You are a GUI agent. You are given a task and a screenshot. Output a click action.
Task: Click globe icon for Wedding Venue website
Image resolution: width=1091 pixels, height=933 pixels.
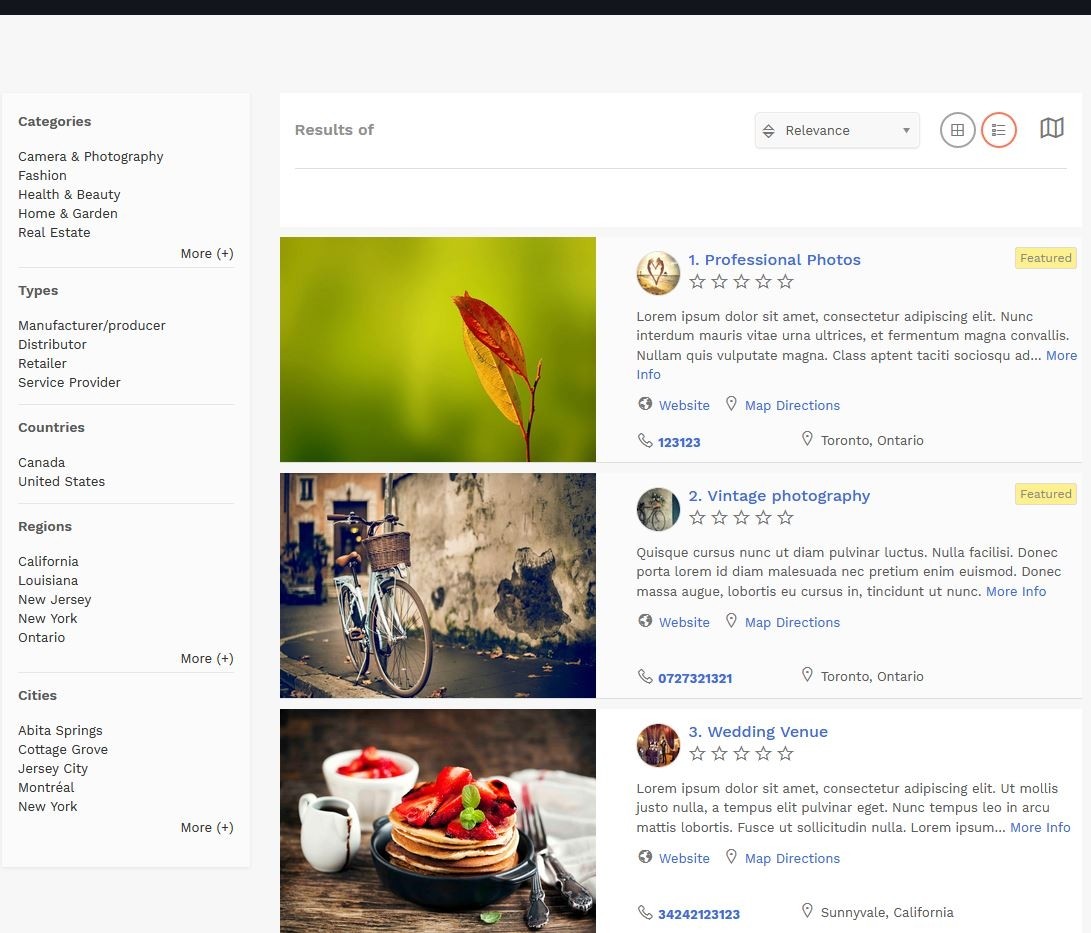click(645, 856)
